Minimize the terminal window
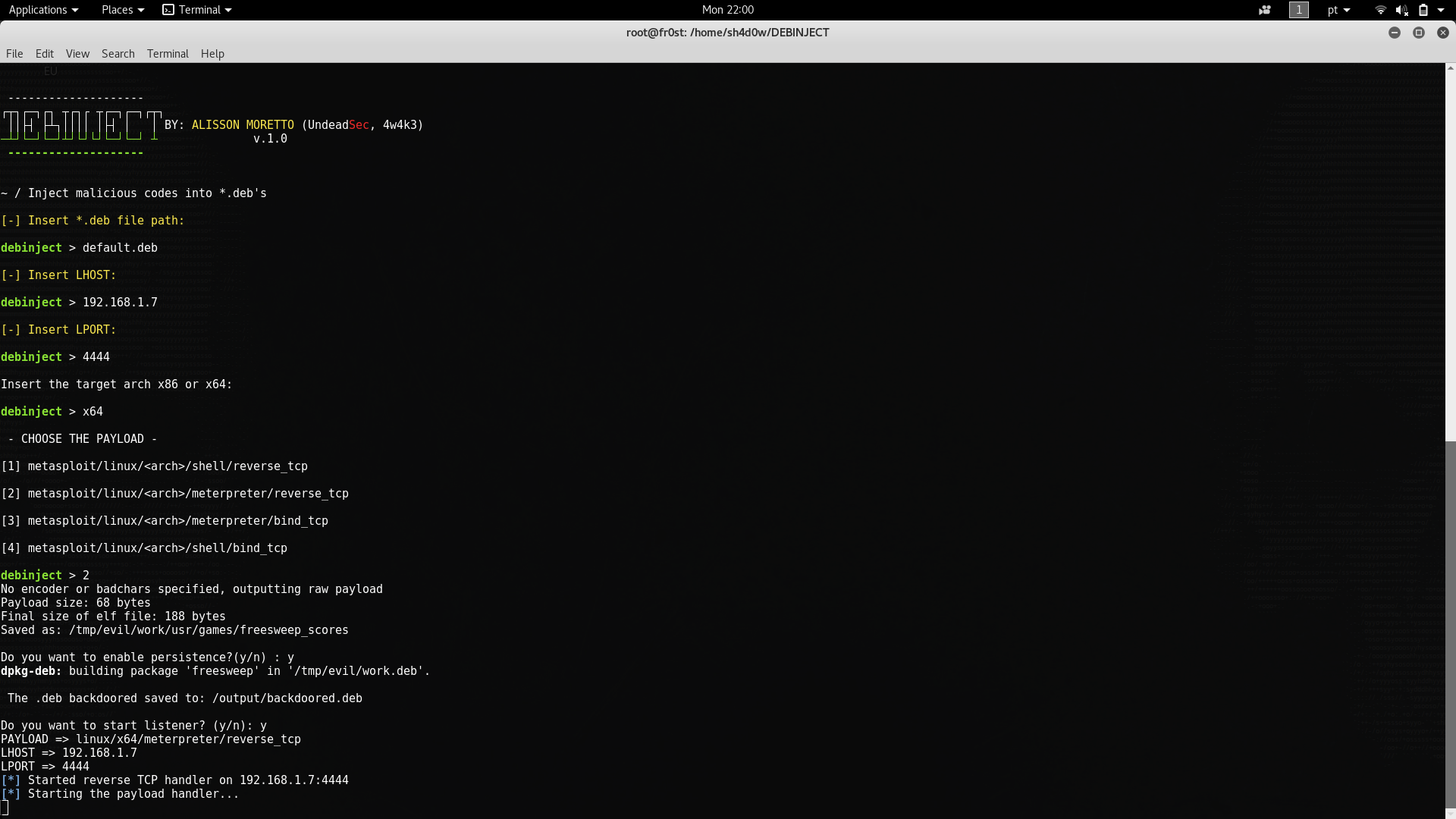The image size is (1456, 819). 1394,33
